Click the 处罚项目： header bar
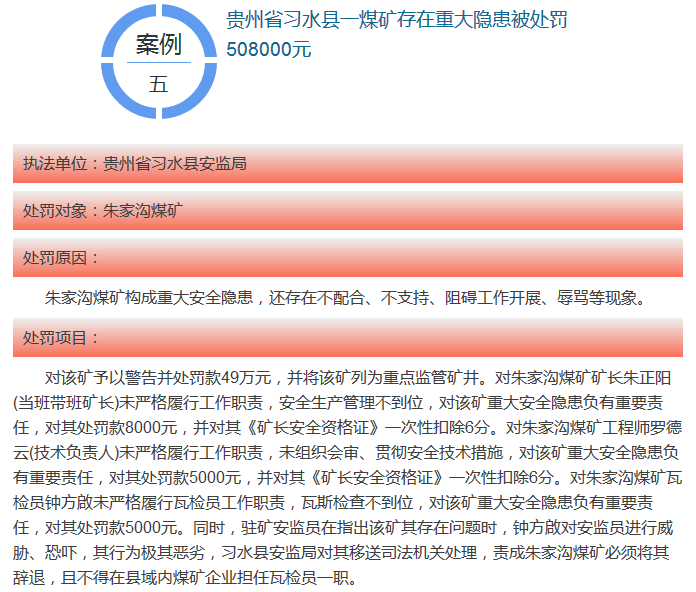 pyautogui.click(x=348, y=337)
